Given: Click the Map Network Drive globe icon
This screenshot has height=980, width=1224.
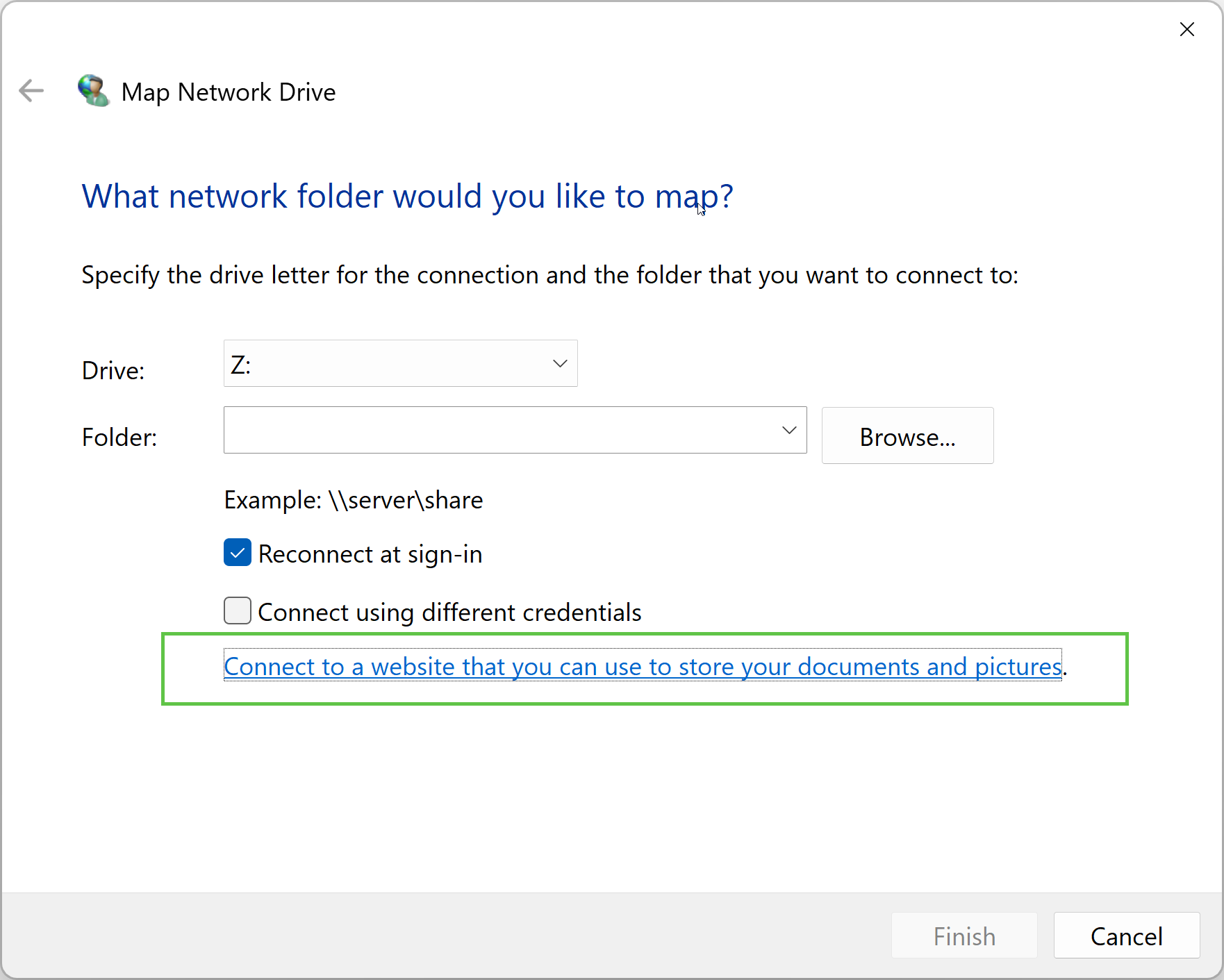Looking at the screenshot, I should point(94,91).
